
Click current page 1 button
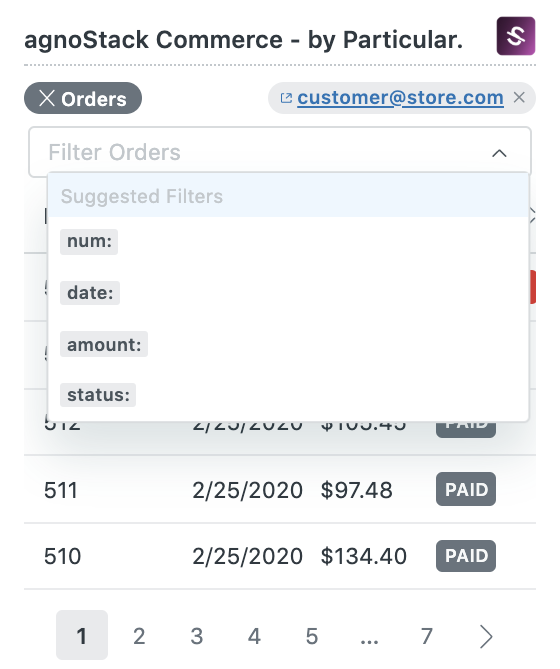point(82,635)
